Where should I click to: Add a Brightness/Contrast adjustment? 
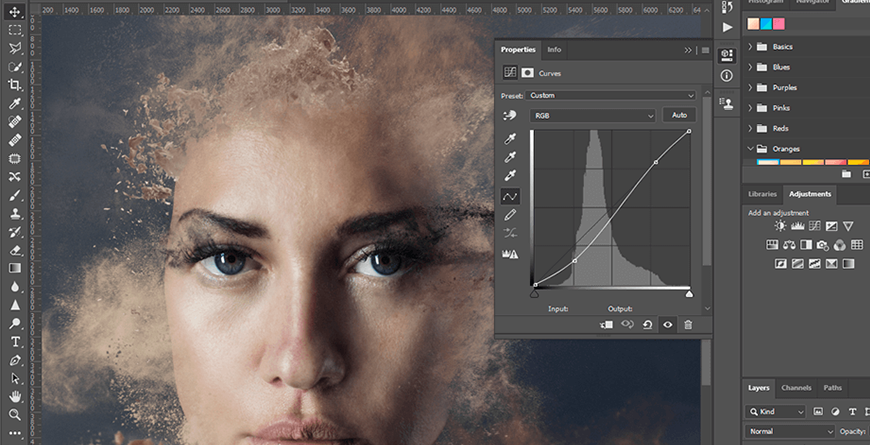[x=780, y=227]
